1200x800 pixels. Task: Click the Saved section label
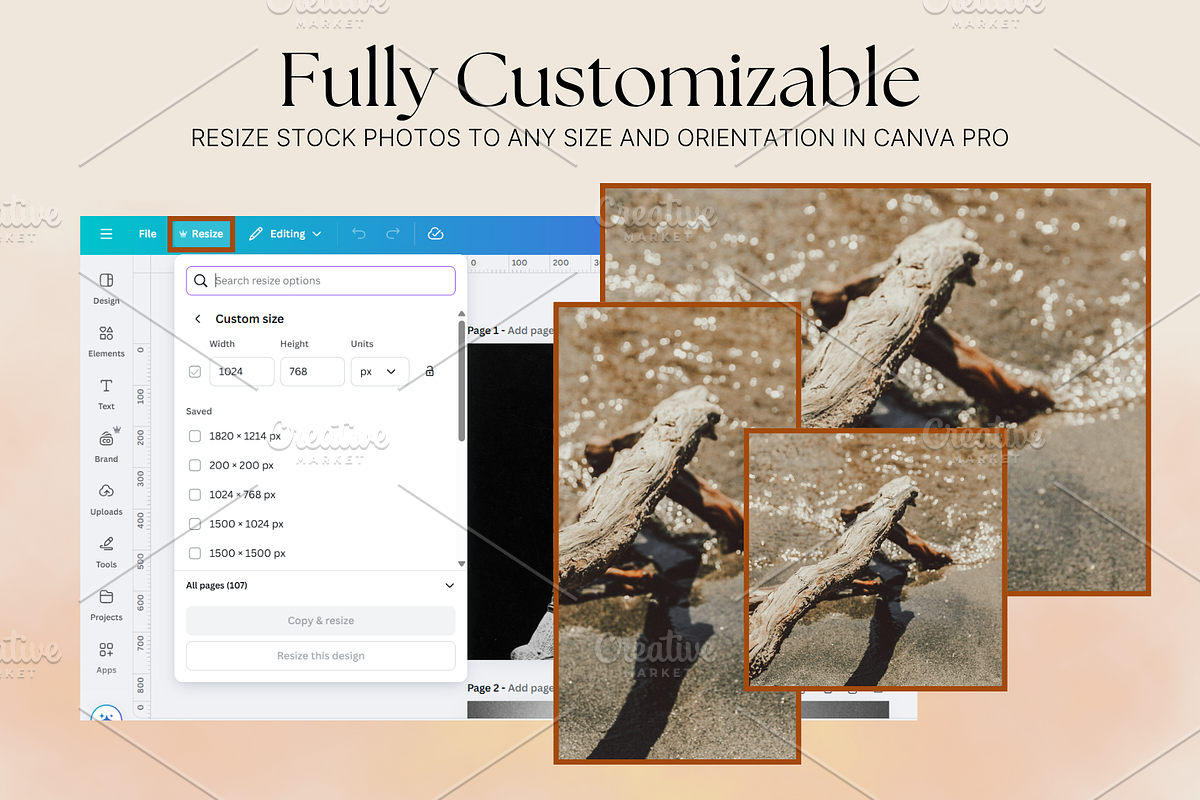click(x=199, y=411)
